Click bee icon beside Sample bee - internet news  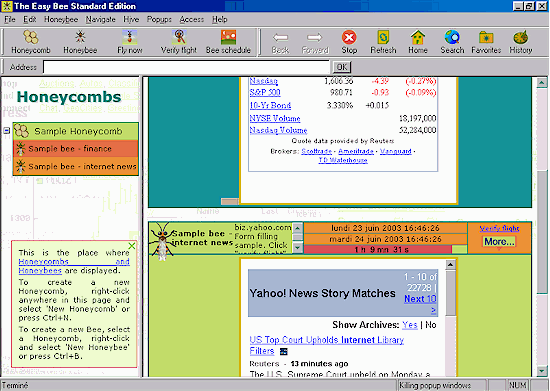21,166
